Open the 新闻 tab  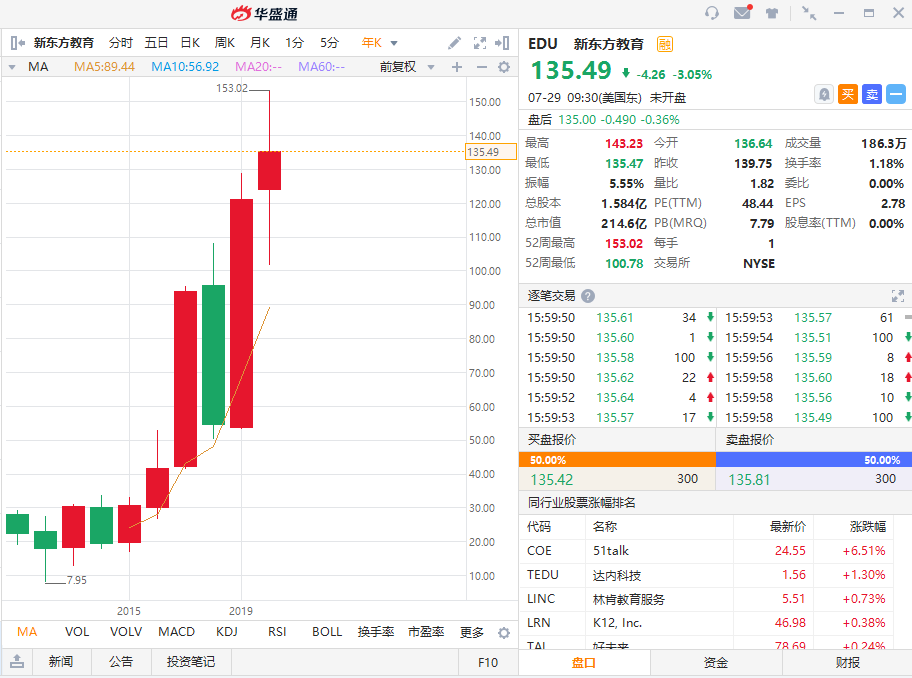point(60,662)
